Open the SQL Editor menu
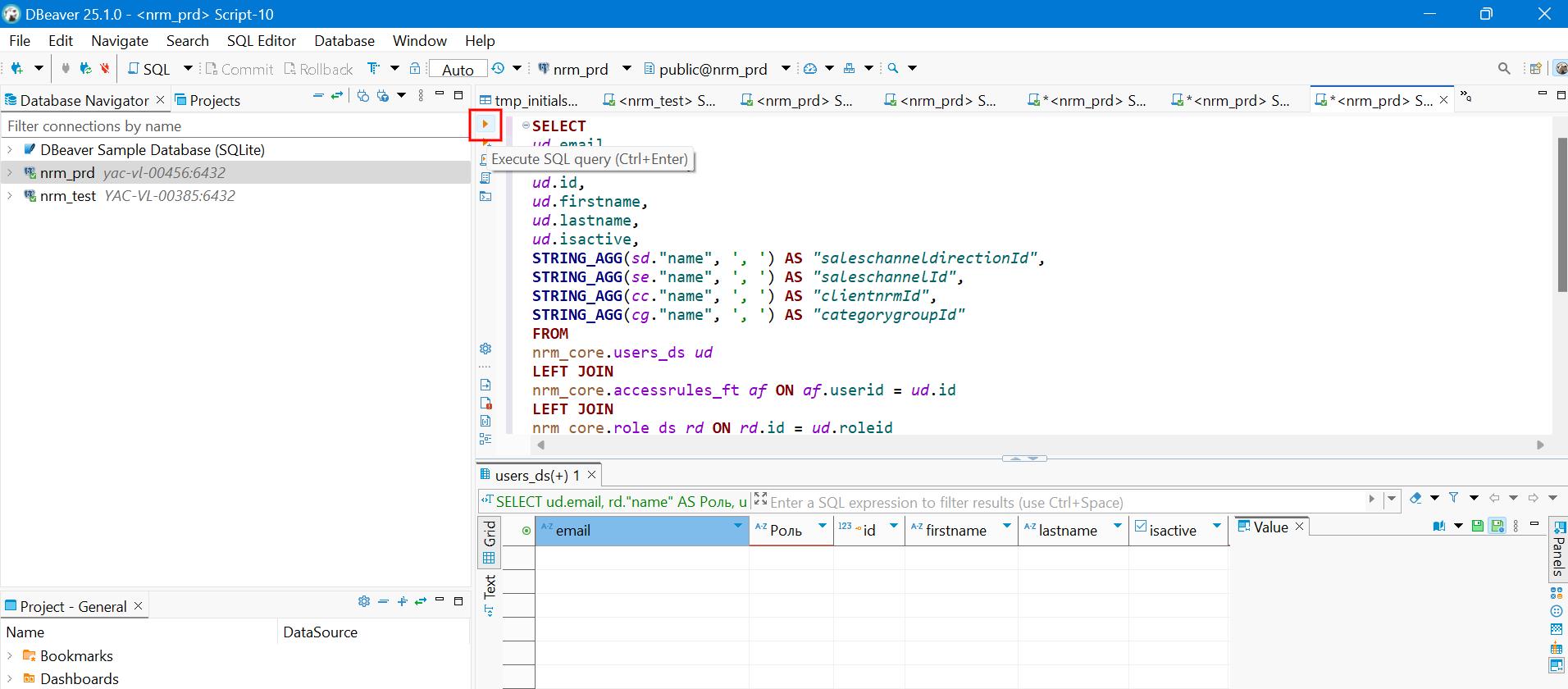Viewport: 1568px width, 689px height. 261,40
